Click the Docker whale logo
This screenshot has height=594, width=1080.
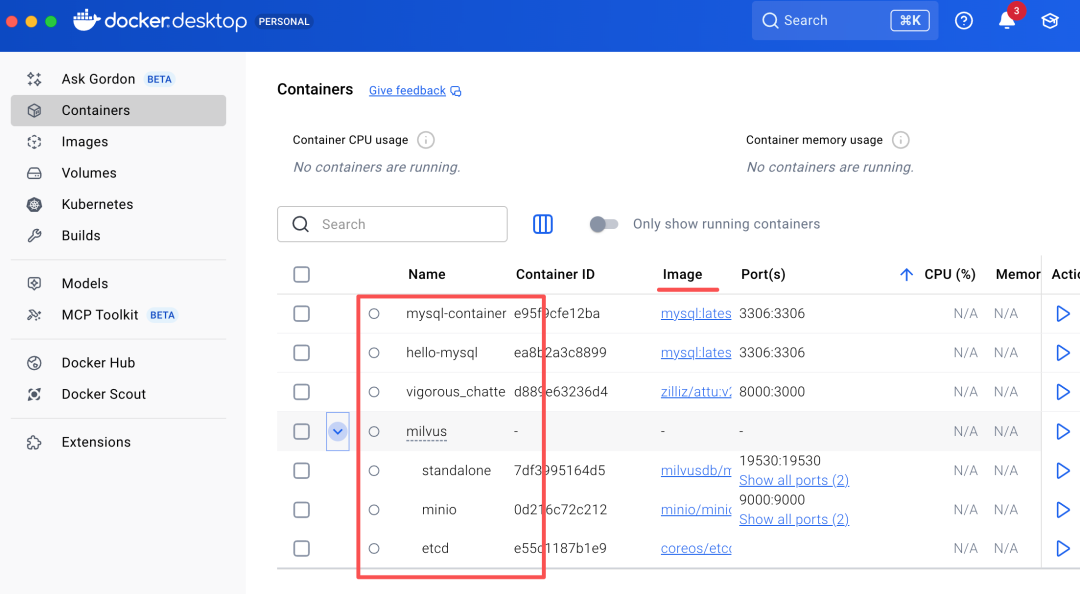(x=86, y=20)
